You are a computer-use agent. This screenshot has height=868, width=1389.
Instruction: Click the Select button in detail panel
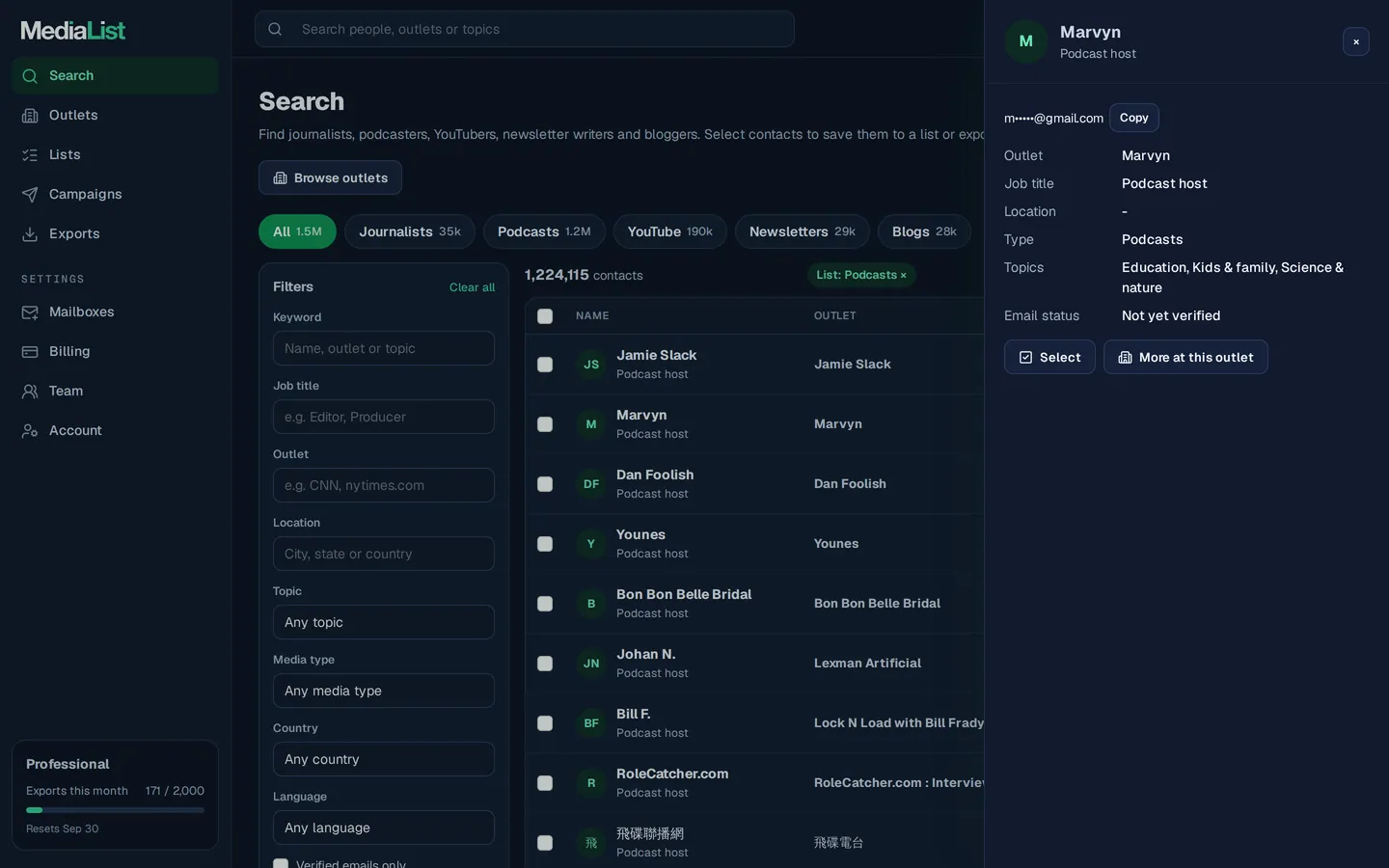click(x=1049, y=357)
